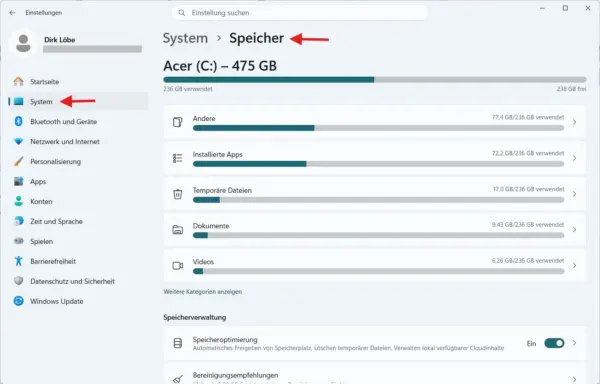Screen dimensions: 600x384
Task: Expand the Andere category chevron
Action: pyautogui.click(x=574, y=122)
